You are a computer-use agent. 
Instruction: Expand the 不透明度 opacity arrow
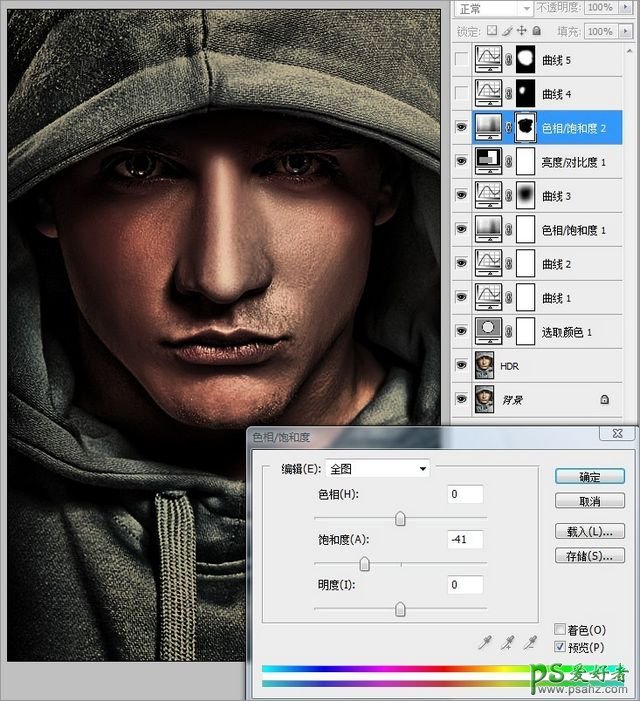point(626,7)
